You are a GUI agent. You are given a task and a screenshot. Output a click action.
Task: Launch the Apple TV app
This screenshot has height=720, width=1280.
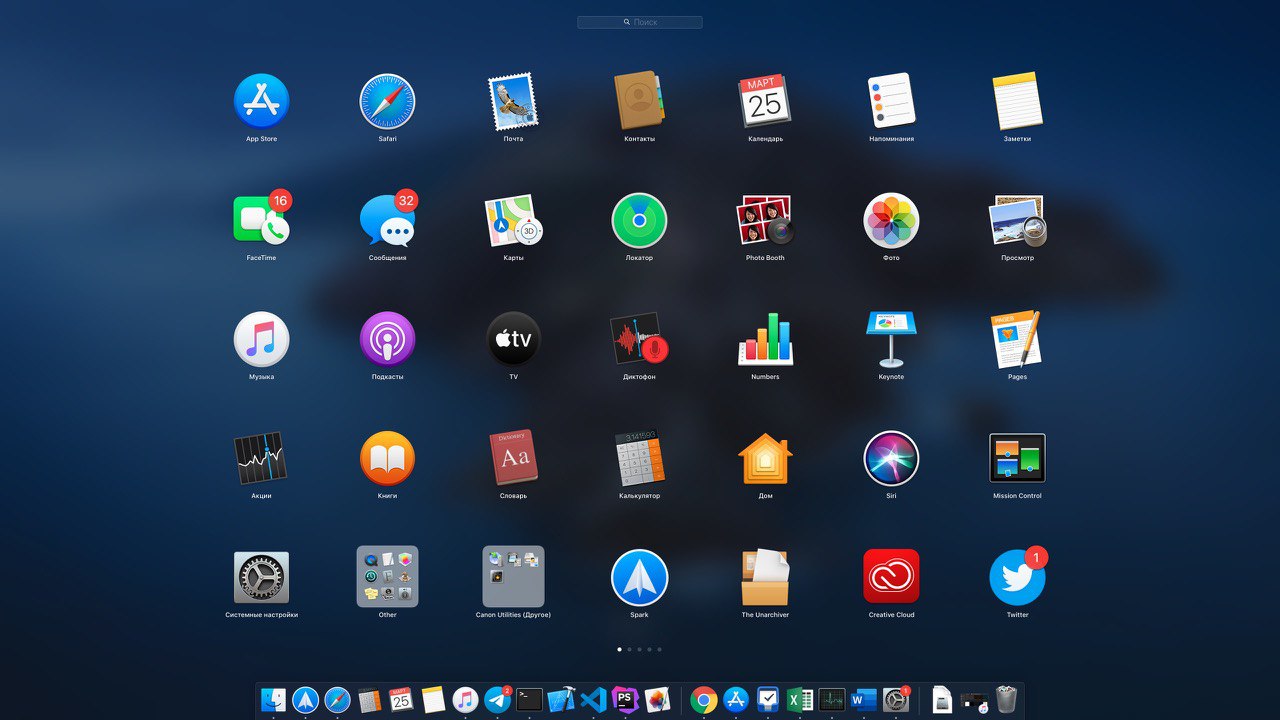[x=513, y=339]
